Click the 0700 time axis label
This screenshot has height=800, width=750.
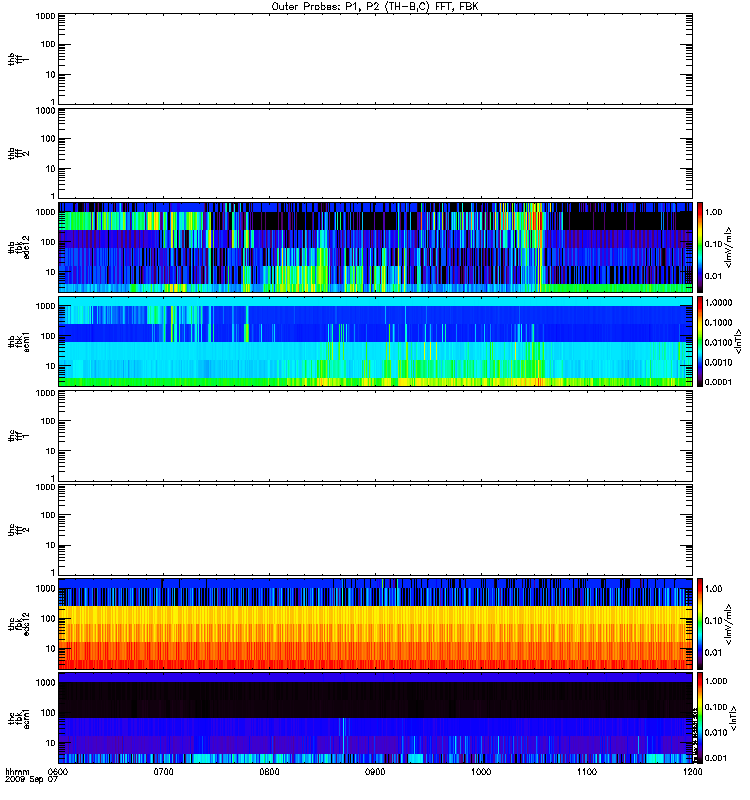point(163,771)
